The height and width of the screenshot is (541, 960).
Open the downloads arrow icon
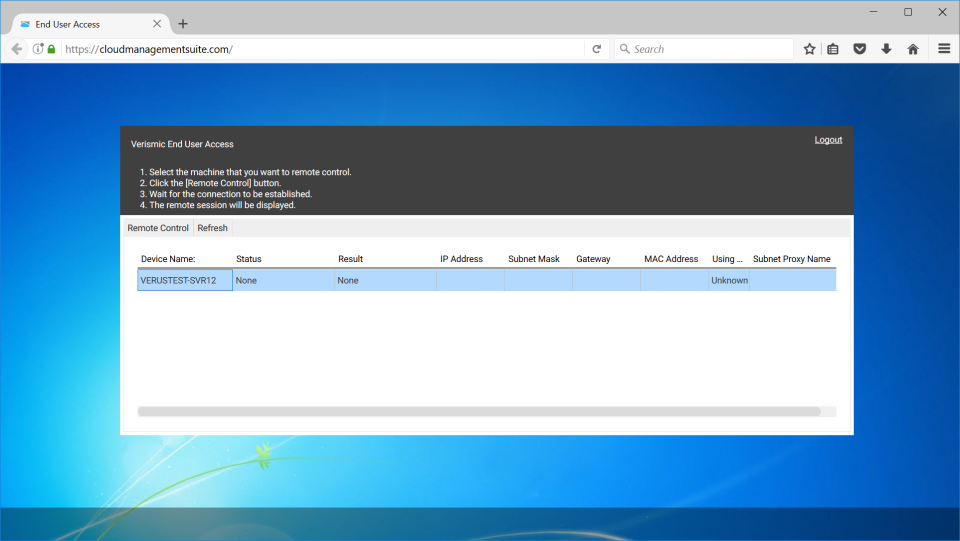(x=886, y=49)
